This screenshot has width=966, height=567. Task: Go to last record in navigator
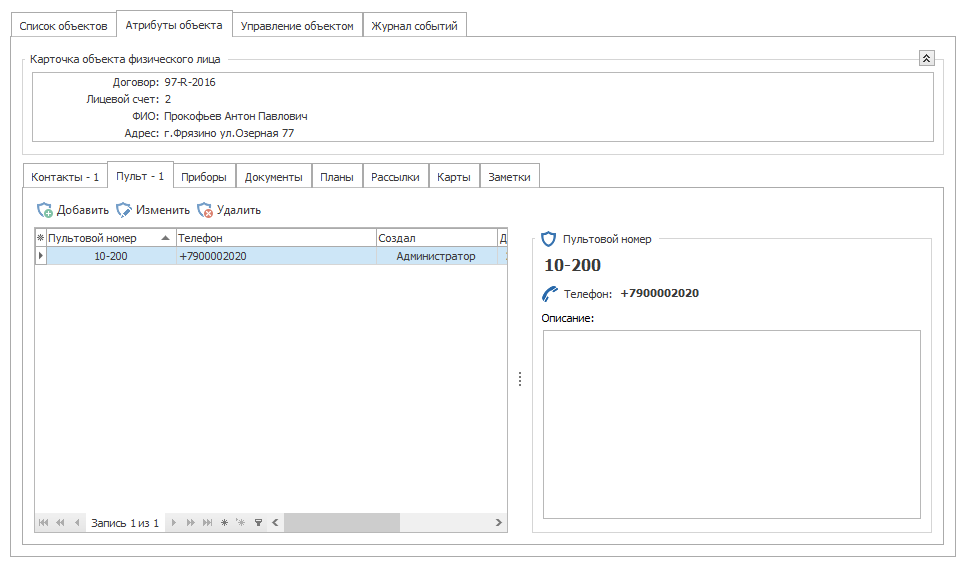click(208, 523)
